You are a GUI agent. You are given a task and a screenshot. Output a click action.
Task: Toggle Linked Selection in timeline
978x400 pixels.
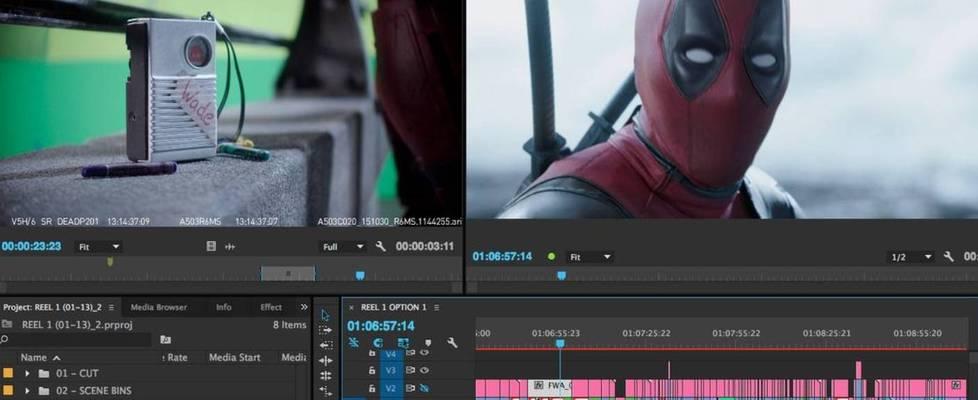403,343
